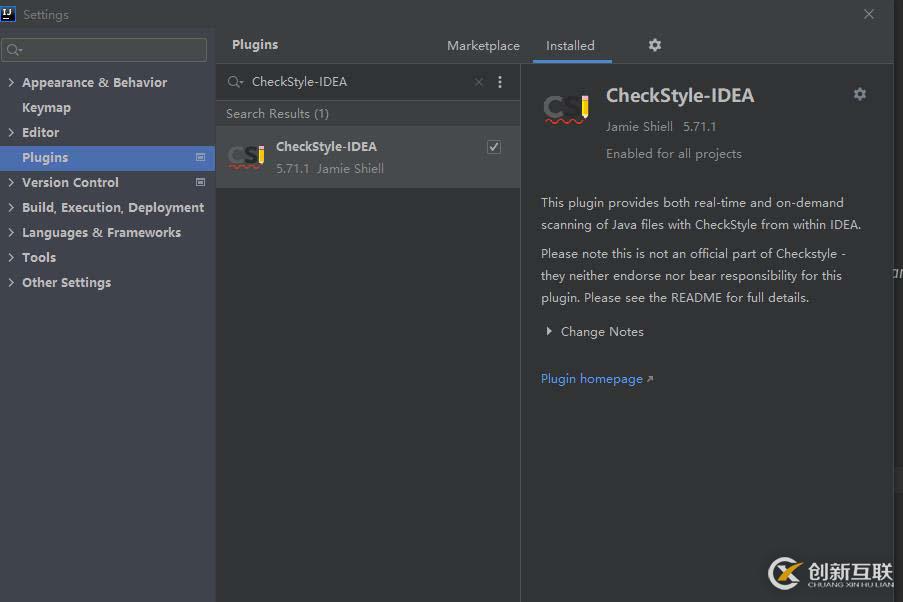Expand Appearance & Behavior settings
This screenshot has height=602, width=903.
click(11, 82)
